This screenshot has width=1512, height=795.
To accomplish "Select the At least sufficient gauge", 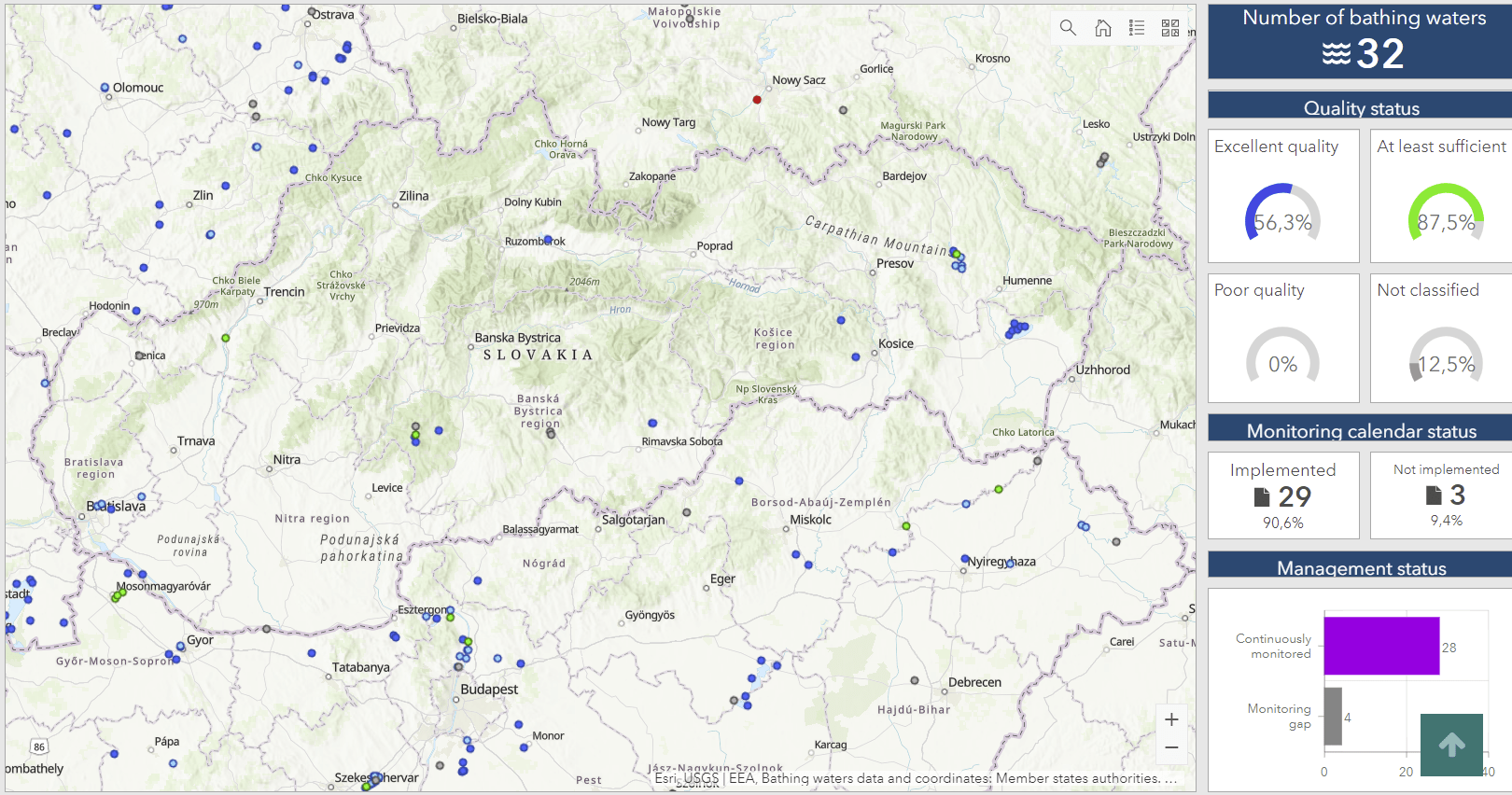I will 1445,214.
